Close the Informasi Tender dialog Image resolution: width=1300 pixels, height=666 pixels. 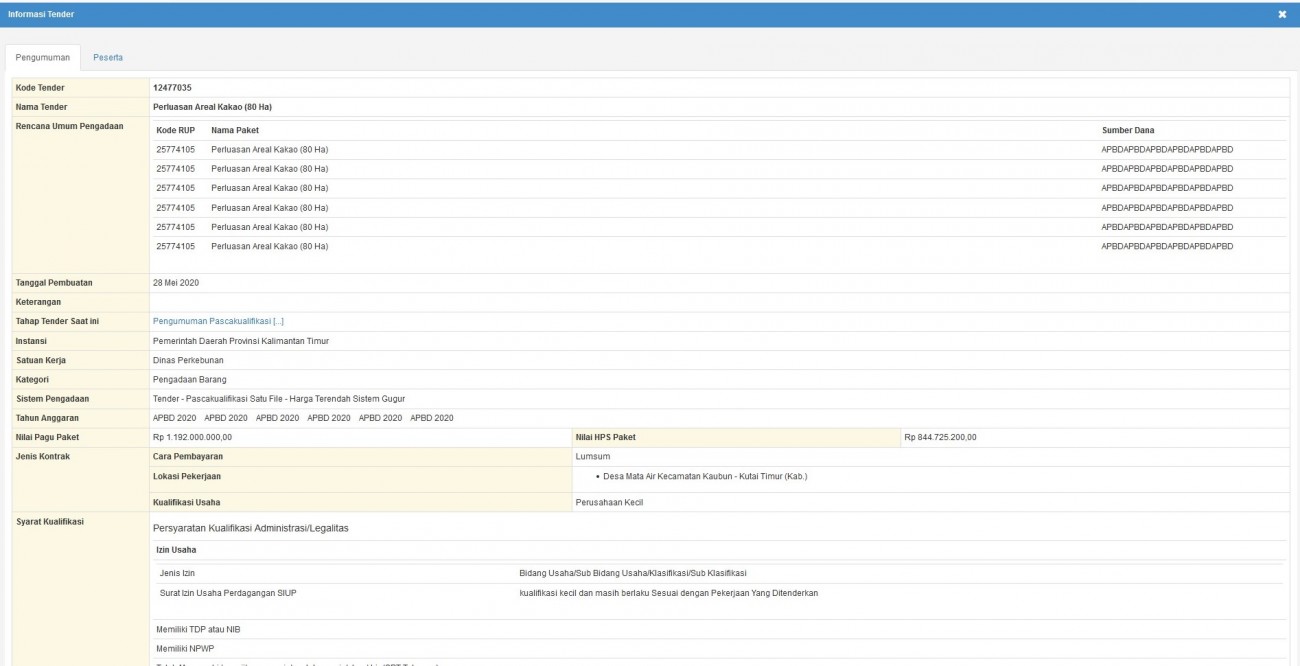coord(1282,14)
